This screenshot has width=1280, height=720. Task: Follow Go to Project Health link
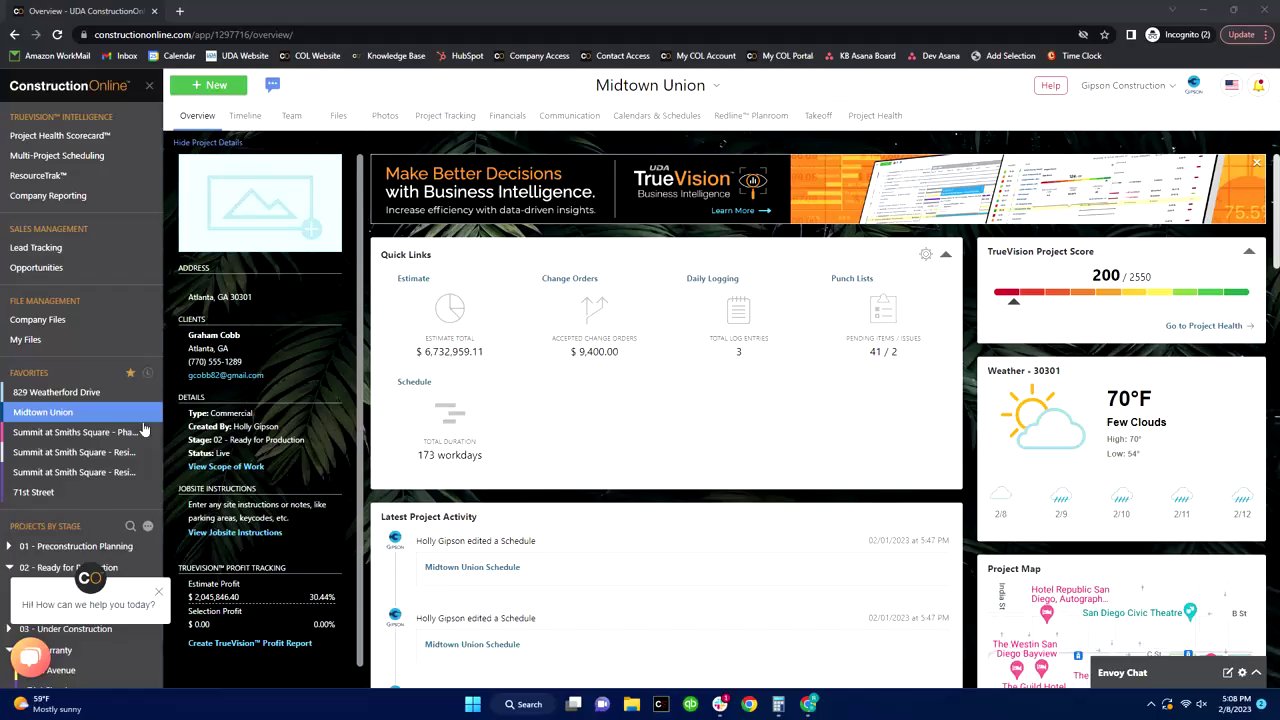click(1209, 325)
